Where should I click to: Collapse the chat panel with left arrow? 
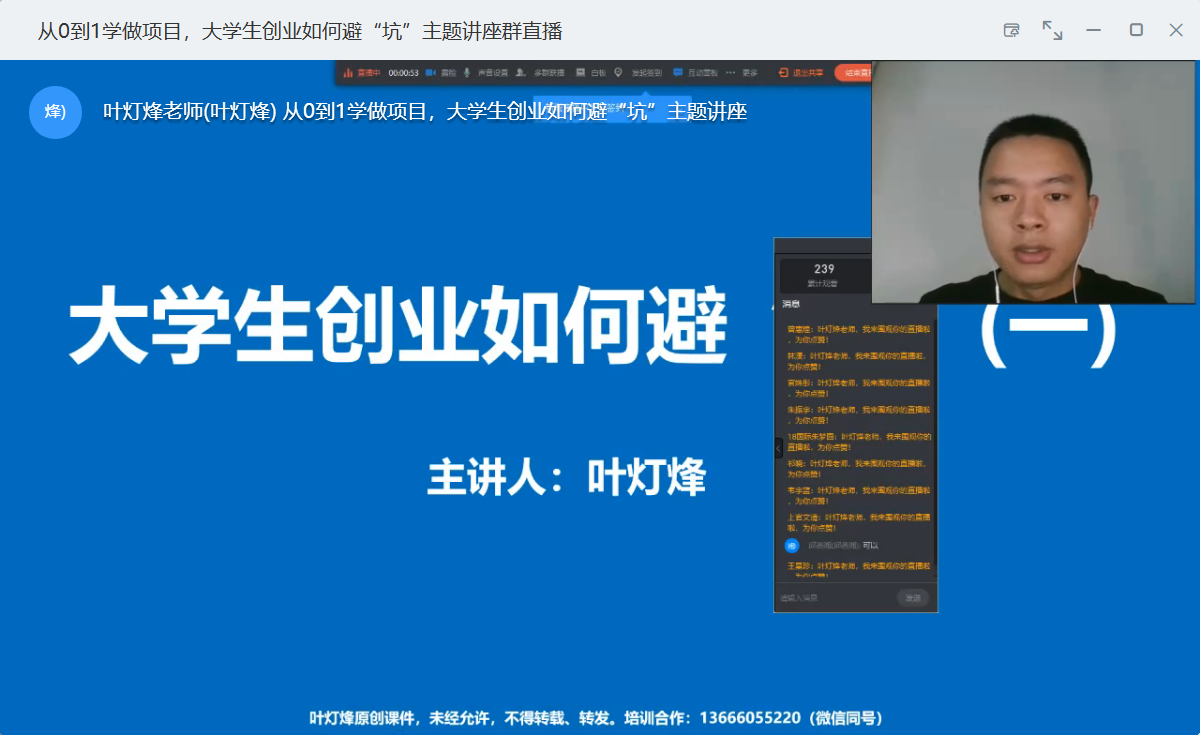(779, 449)
